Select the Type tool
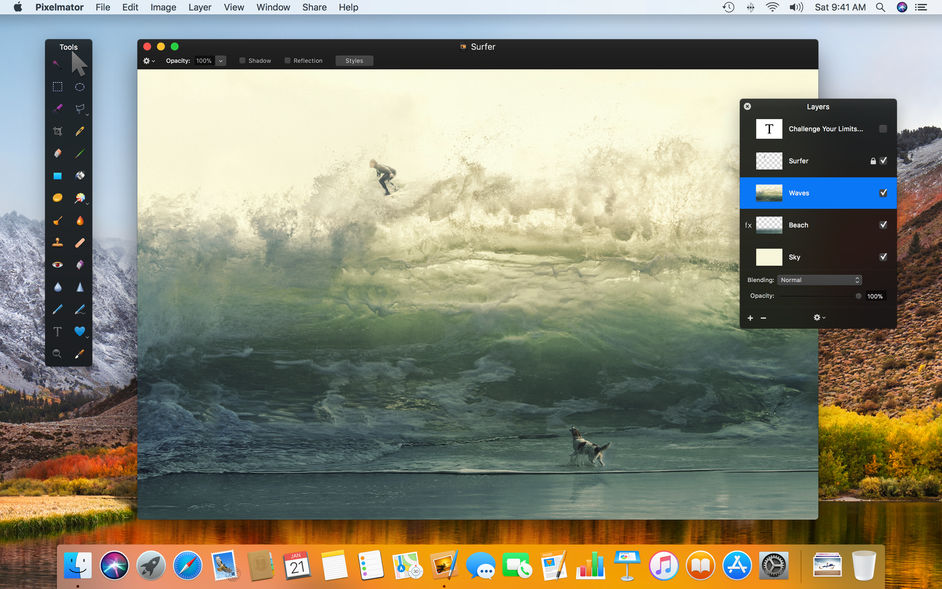Viewport: 942px width, 589px height. (57, 331)
